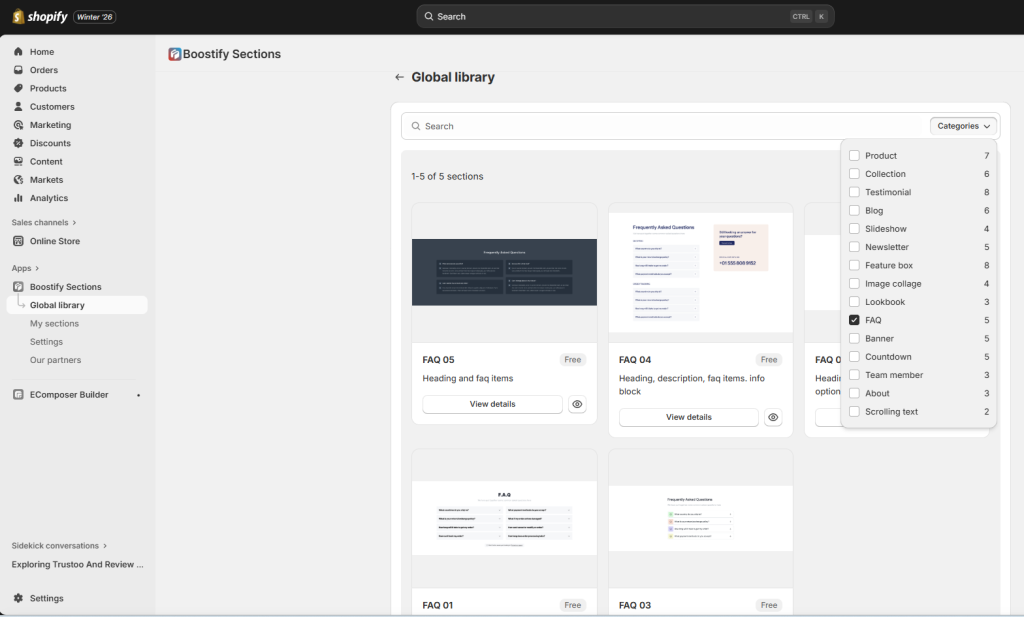Open the Boostify Sections app icon
The image size is (1024, 617).
[x=18, y=286]
